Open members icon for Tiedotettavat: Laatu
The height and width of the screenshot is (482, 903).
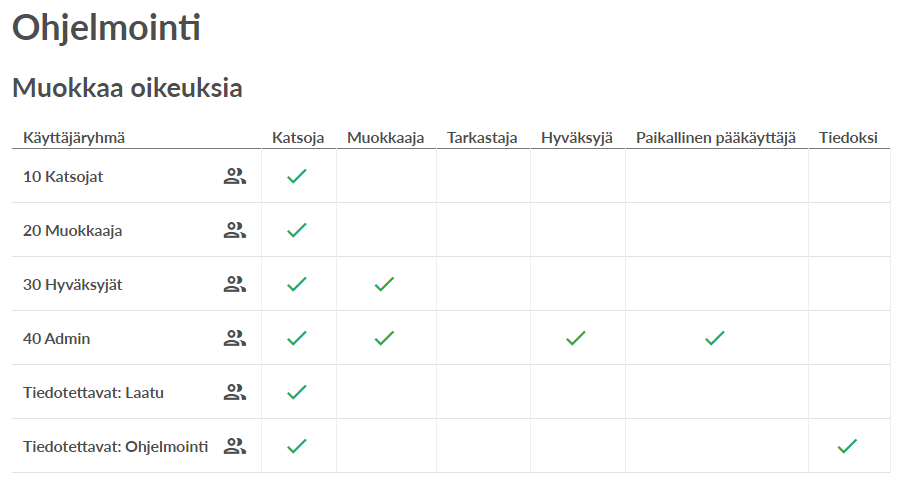pos(234,392)
